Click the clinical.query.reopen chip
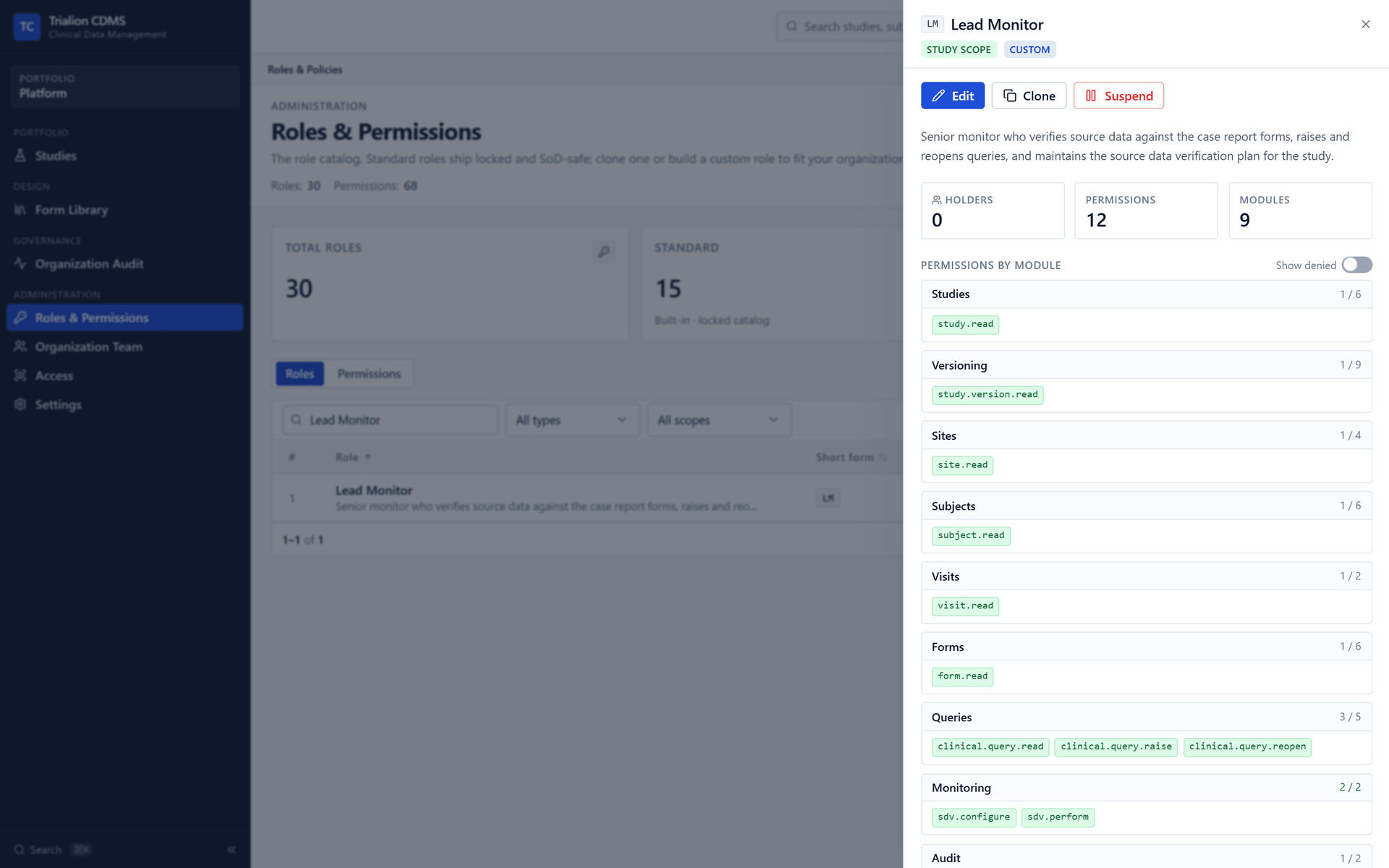The height and width of the screenshot is (868, 1389). coord(1247,746)
